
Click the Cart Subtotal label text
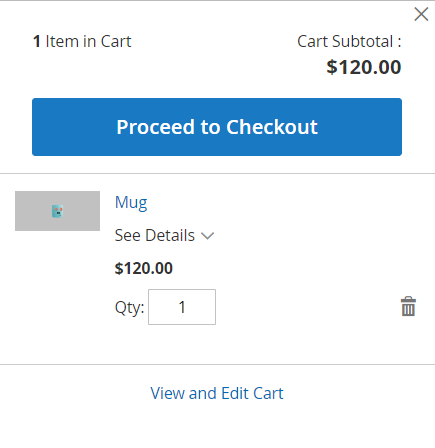pos(349,42)
